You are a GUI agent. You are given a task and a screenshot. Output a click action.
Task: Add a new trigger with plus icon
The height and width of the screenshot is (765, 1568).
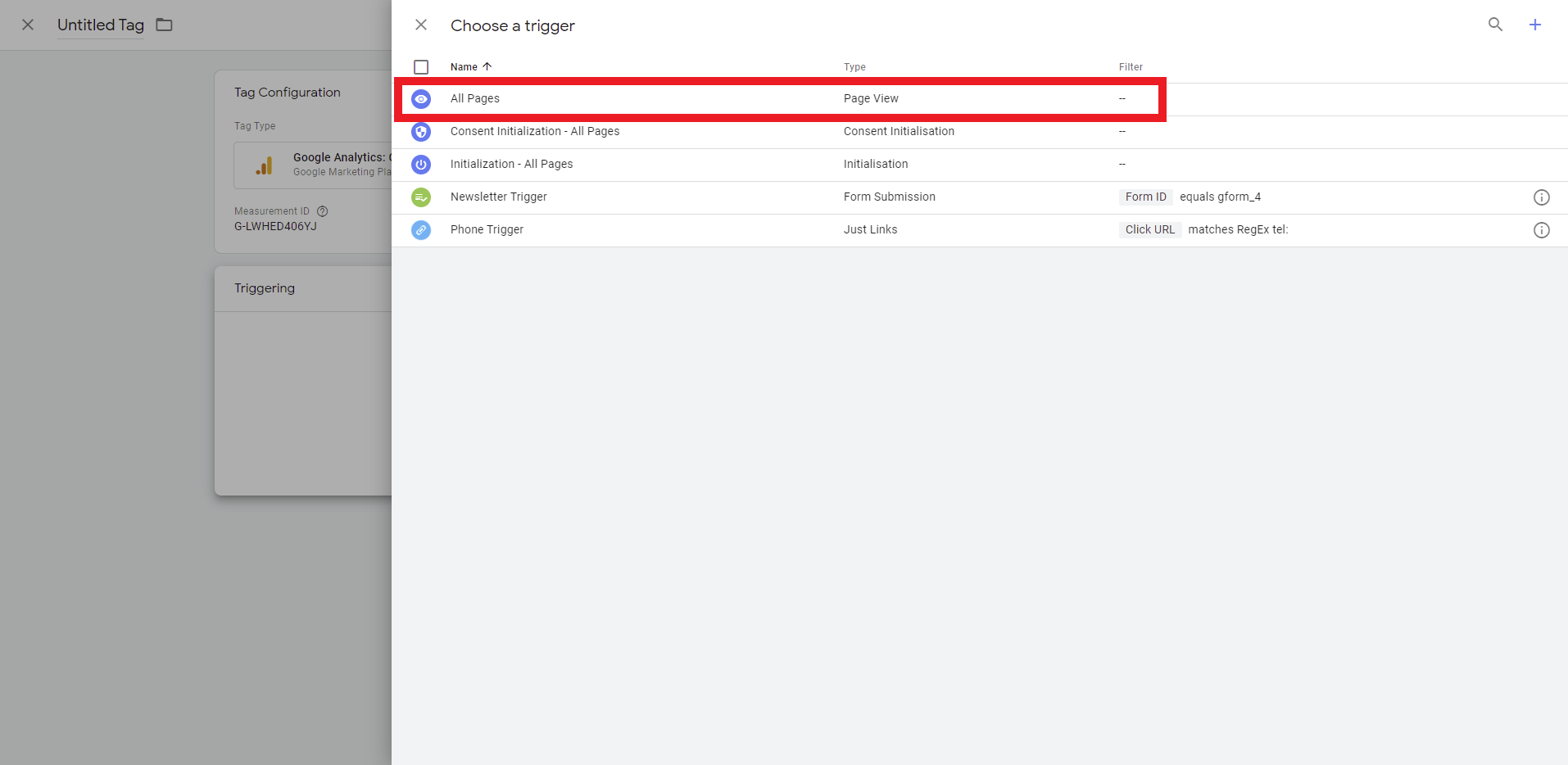(1534, 25)
